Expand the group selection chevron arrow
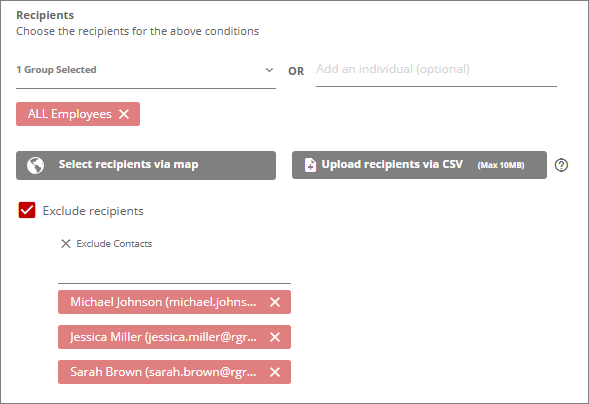Viewport: 589px width, 404px height. tap(269, 70)
